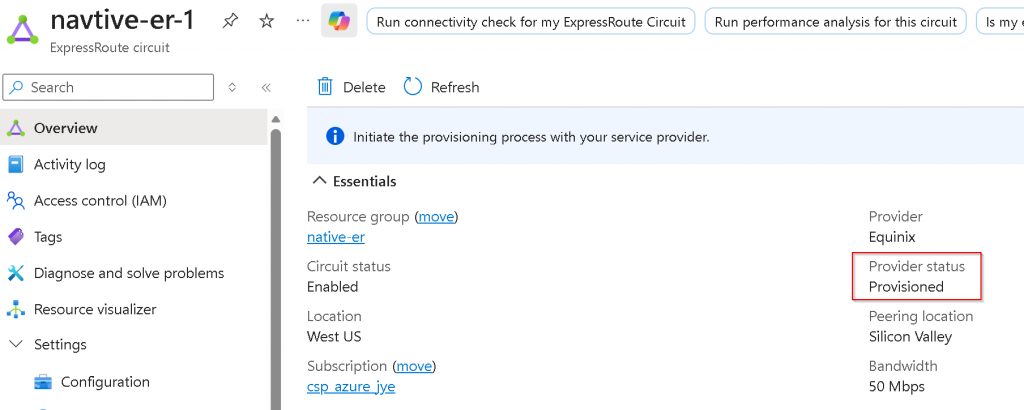
Task: Open Configuration under Settings
Action: (x=105, y=381)
